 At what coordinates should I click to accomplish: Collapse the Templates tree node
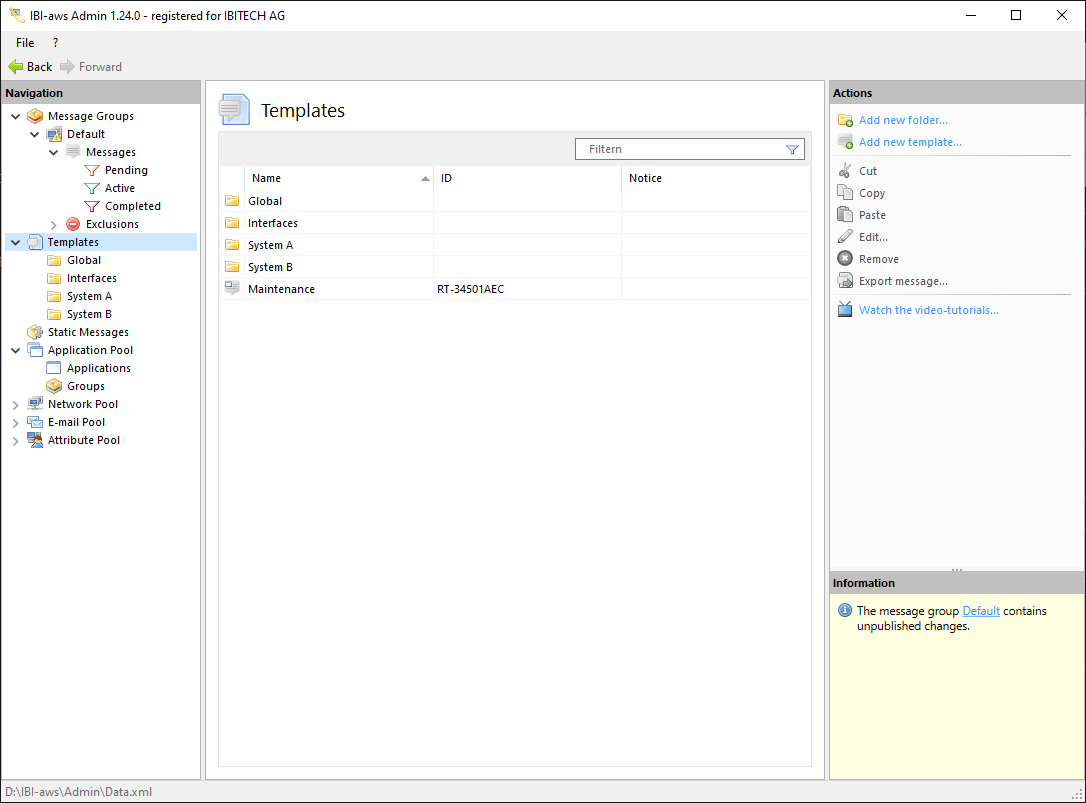[x=15, y=243]
